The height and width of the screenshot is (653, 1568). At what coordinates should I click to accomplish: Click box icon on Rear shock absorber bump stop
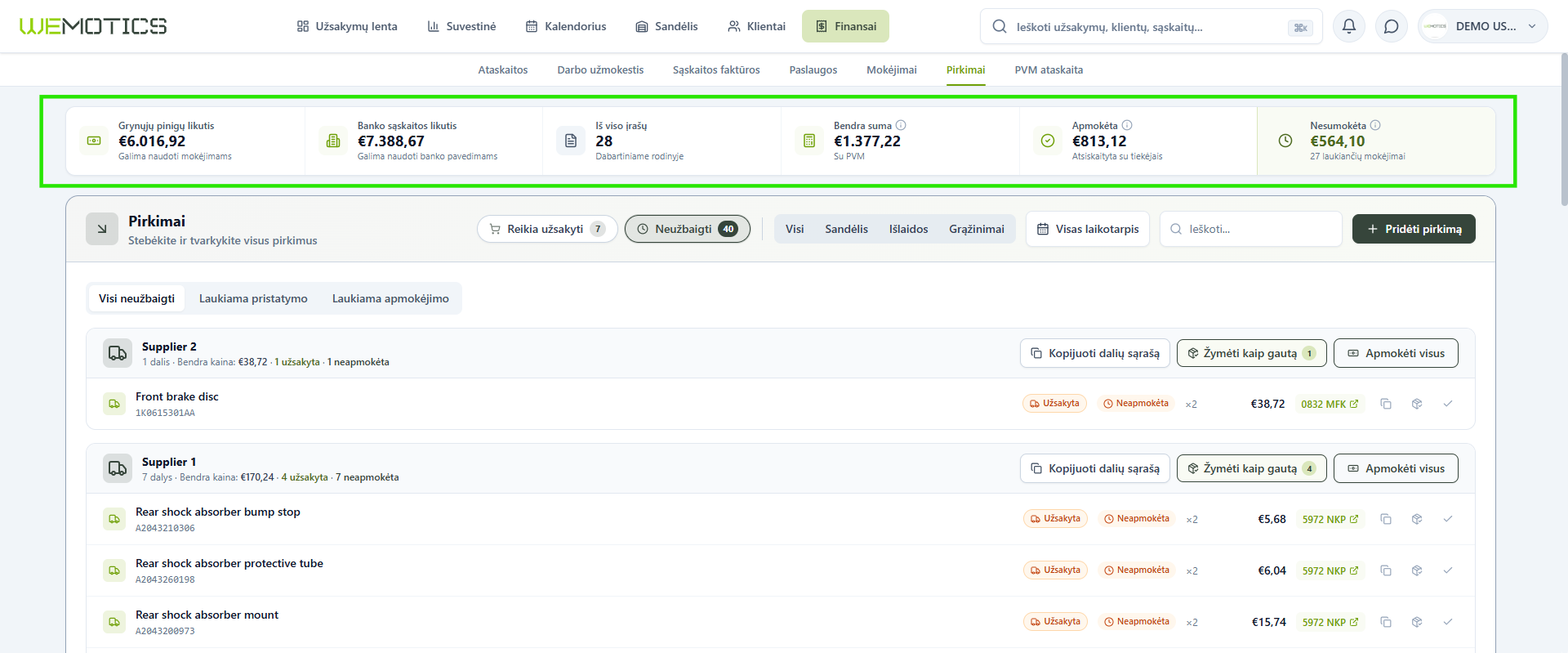tap(1417, 519)
